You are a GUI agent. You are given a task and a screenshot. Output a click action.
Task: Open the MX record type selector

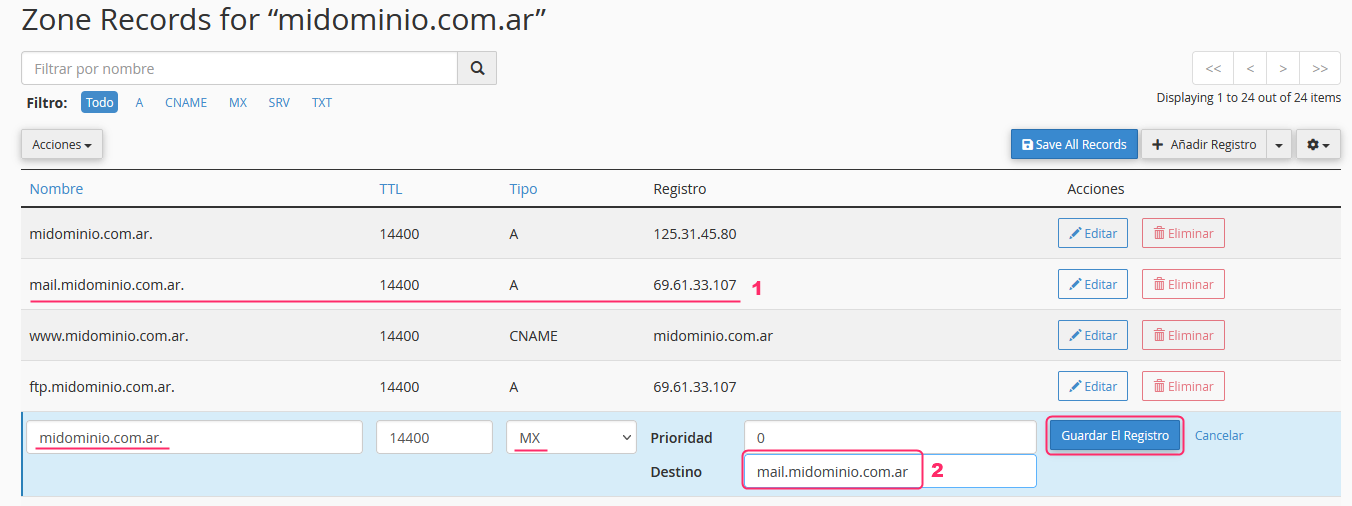571,438
